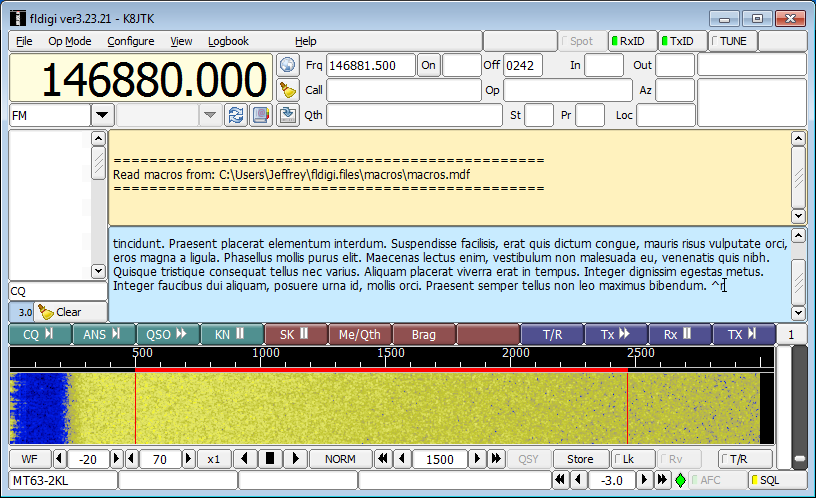Click the KN macro button
The width and height of the screenshot is (816, 498).
[x=232, y=335]
